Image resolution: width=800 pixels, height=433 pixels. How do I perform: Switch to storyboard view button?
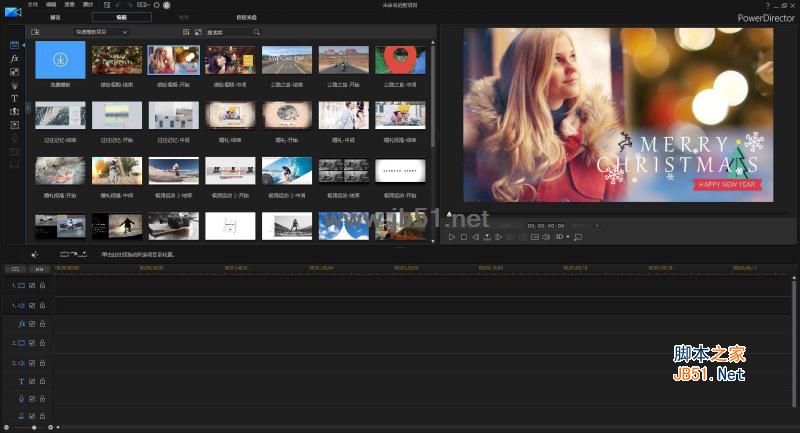tap(39, 269)
